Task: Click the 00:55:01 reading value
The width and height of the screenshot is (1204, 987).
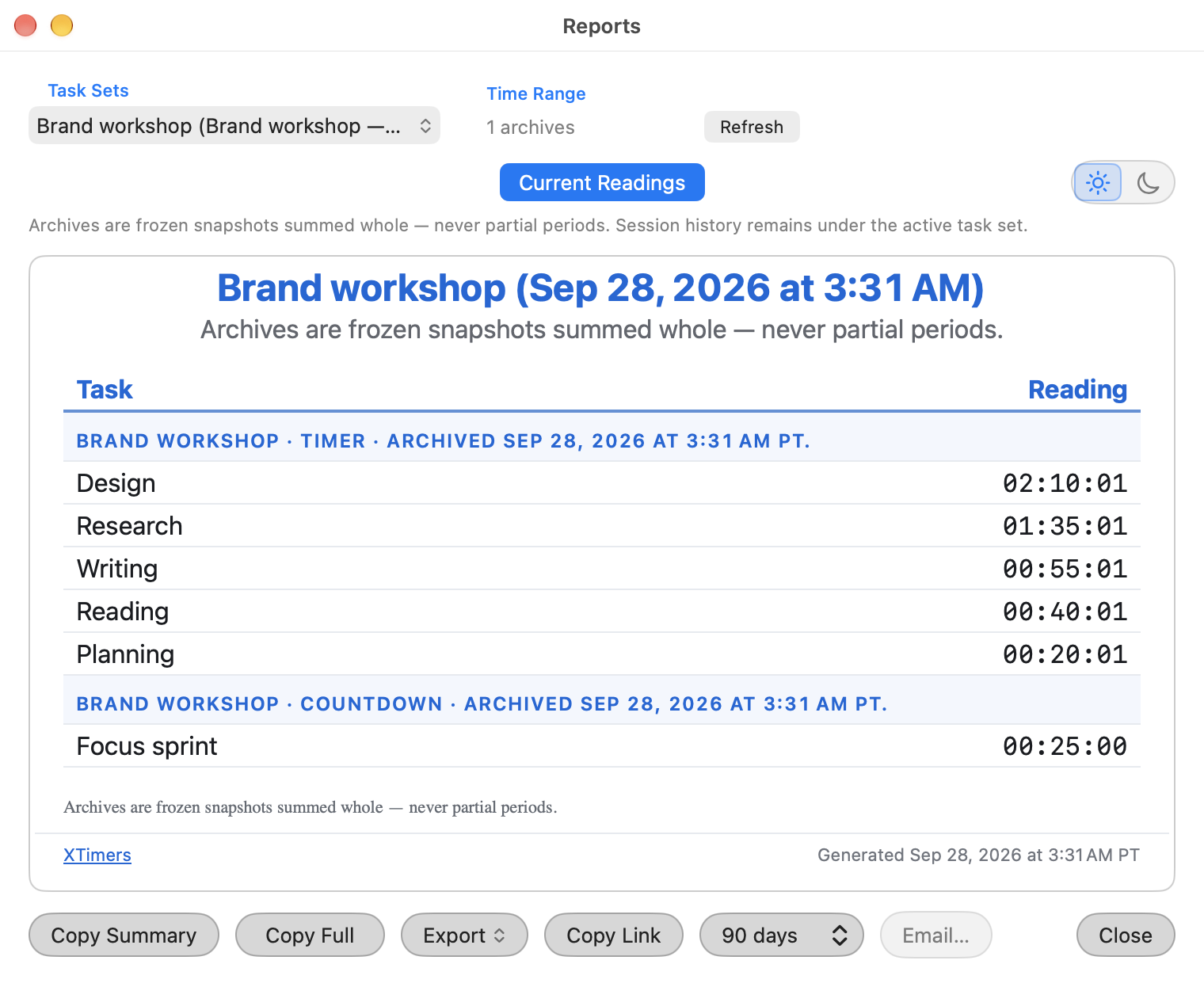Action: [x=1065, y=569]
